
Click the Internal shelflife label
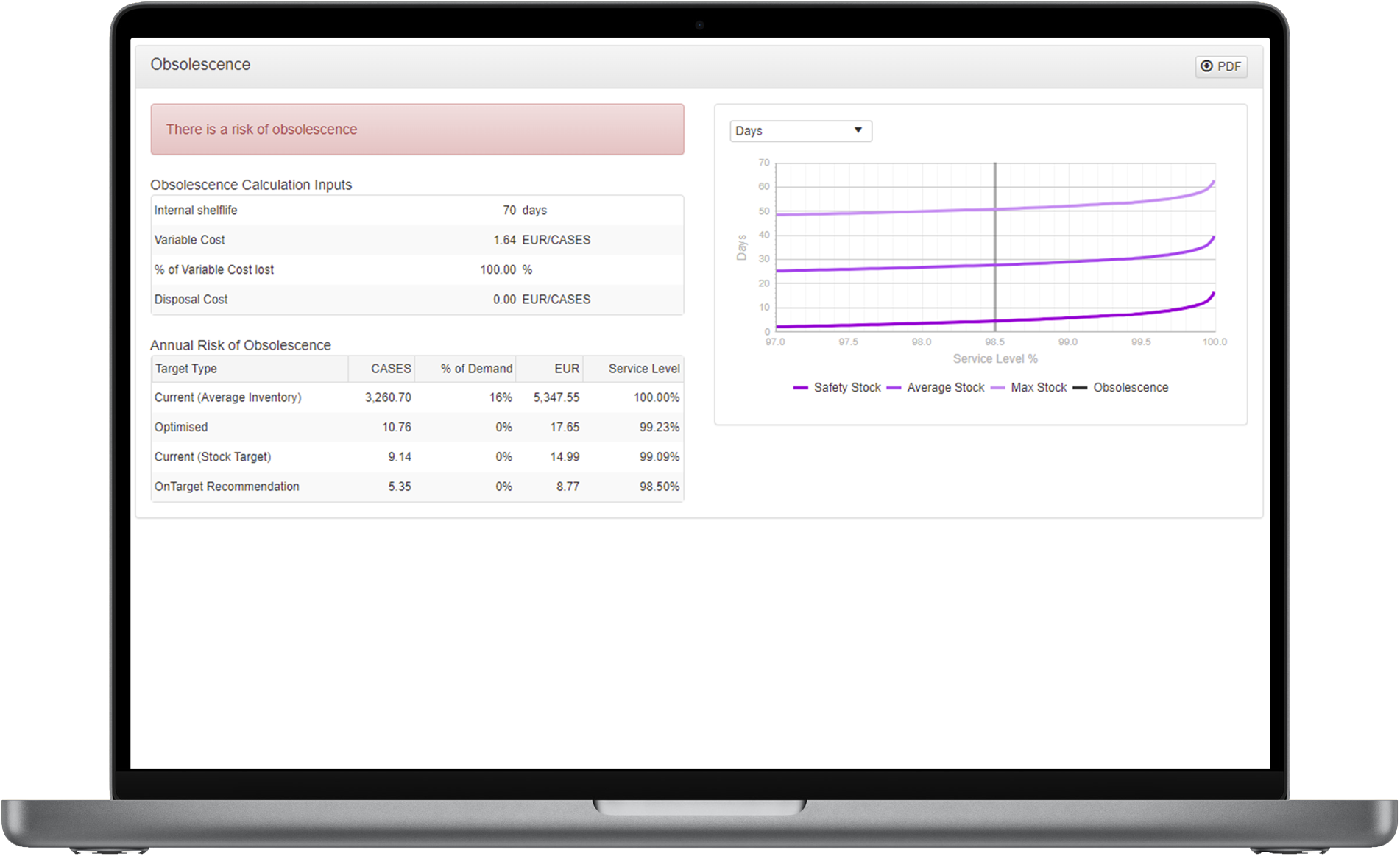coord(196,211)
